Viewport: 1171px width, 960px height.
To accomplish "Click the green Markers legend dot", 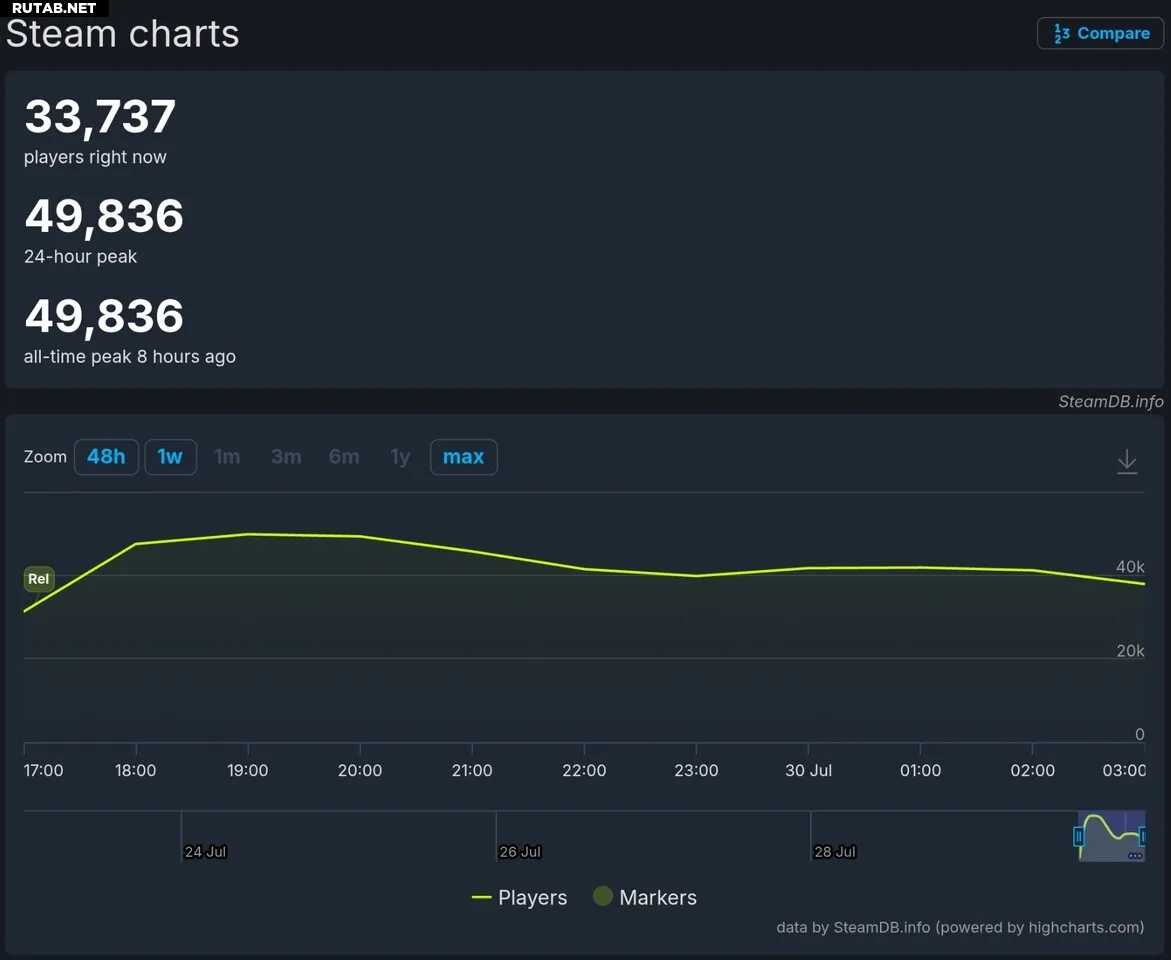I will click(603, 896).
